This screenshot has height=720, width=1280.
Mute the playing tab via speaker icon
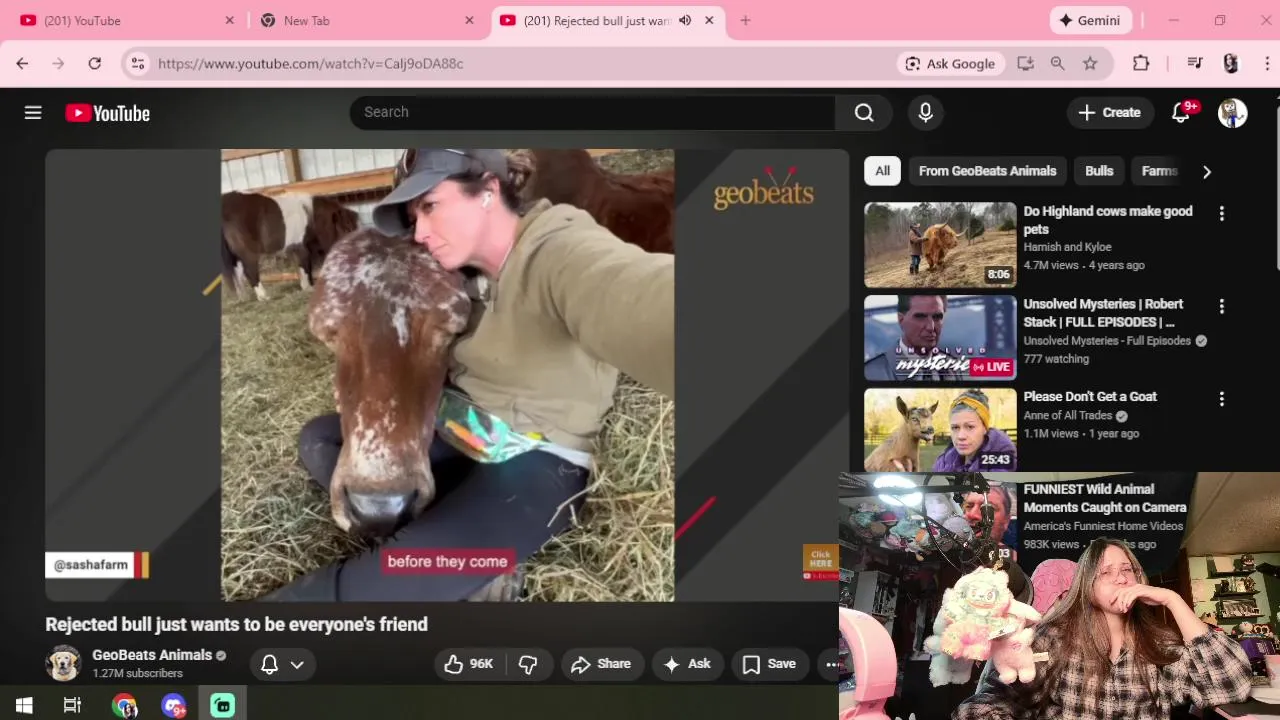point(685,20)
